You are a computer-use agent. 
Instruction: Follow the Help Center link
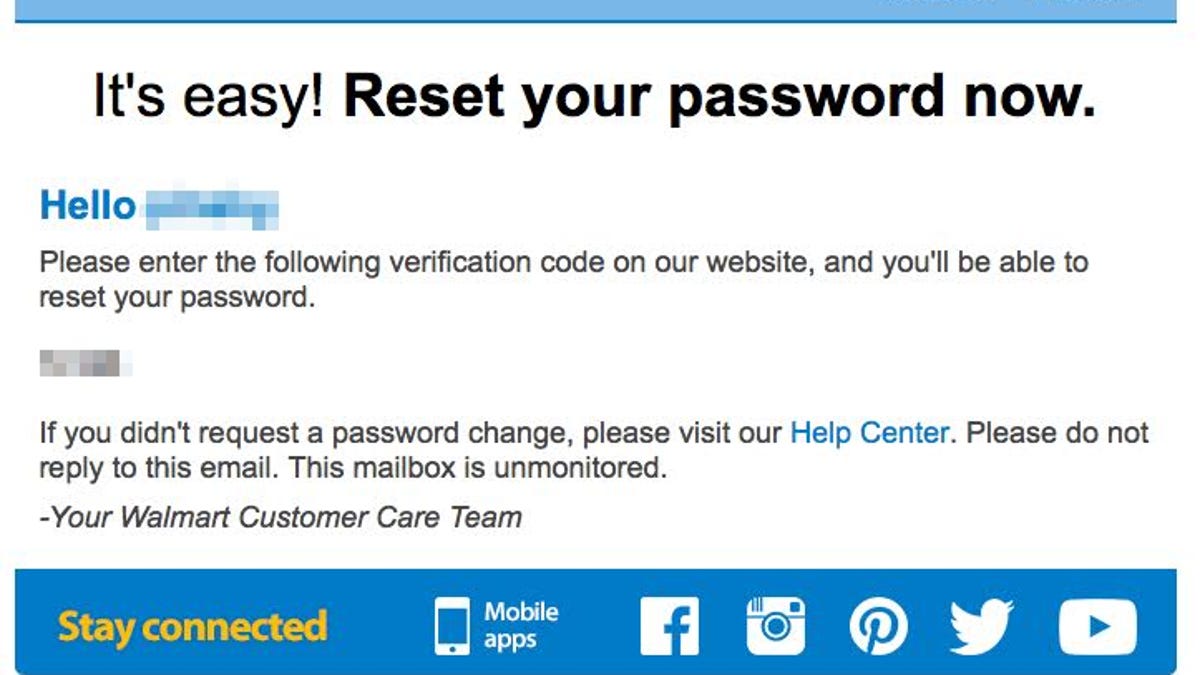[x=869, y=433]
